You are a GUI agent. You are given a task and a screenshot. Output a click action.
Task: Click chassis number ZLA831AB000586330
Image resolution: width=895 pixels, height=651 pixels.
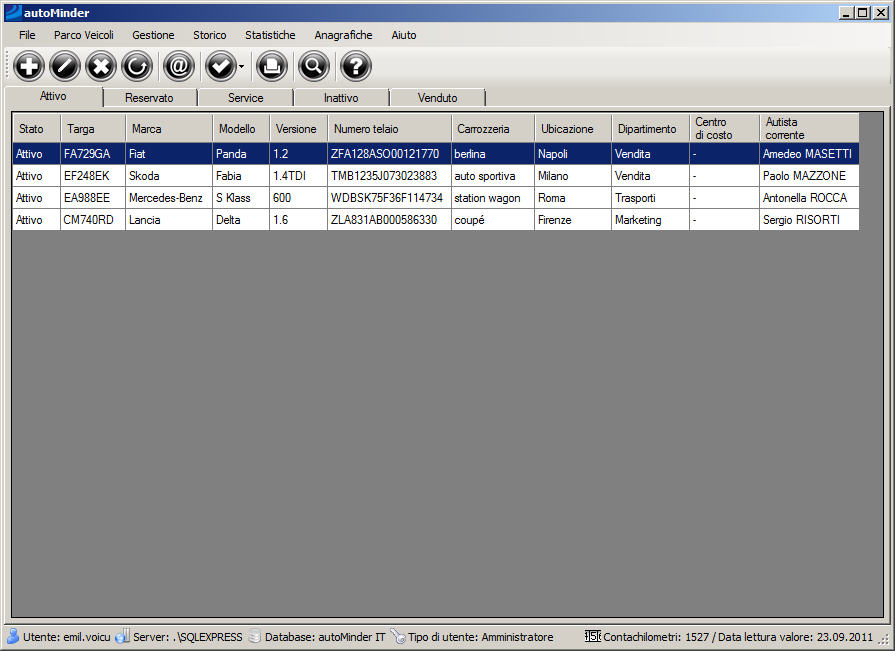[x=389, y=220]
